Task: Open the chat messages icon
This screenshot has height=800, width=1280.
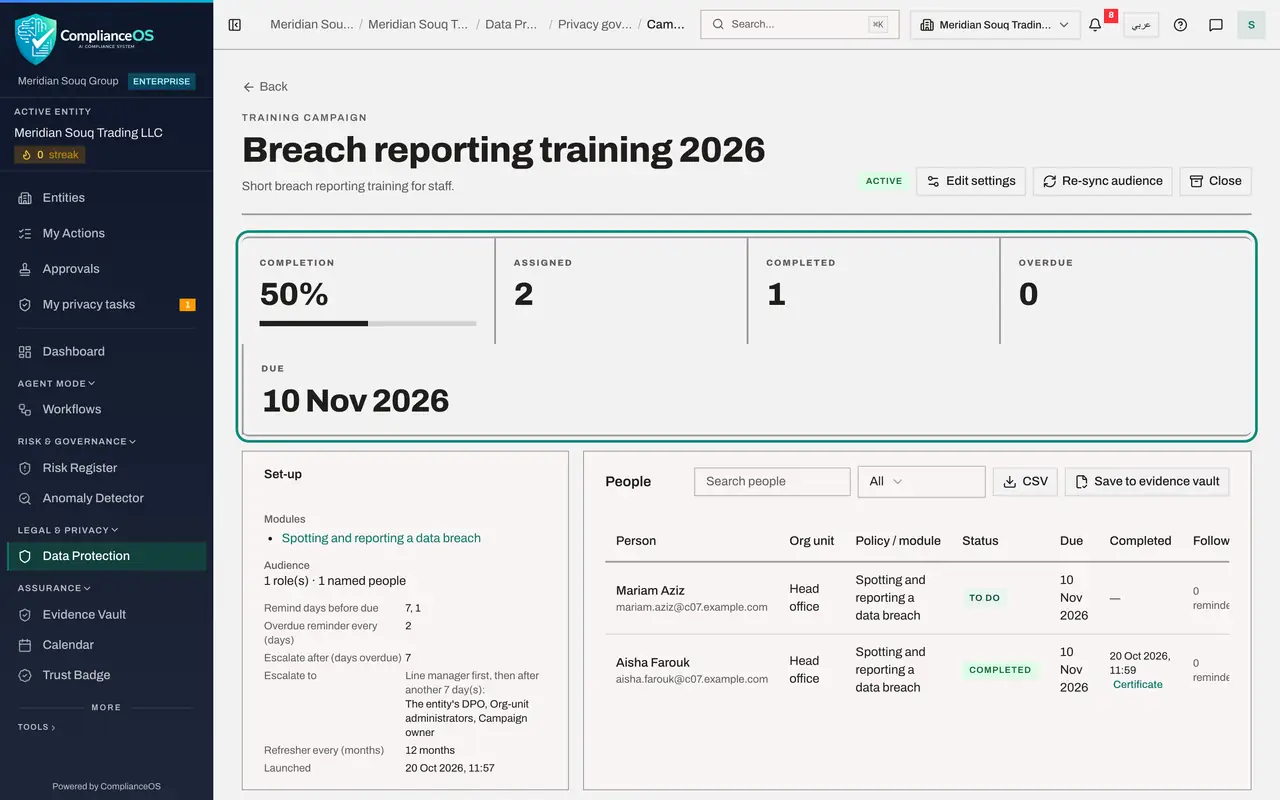Action: coord(1216,25)
